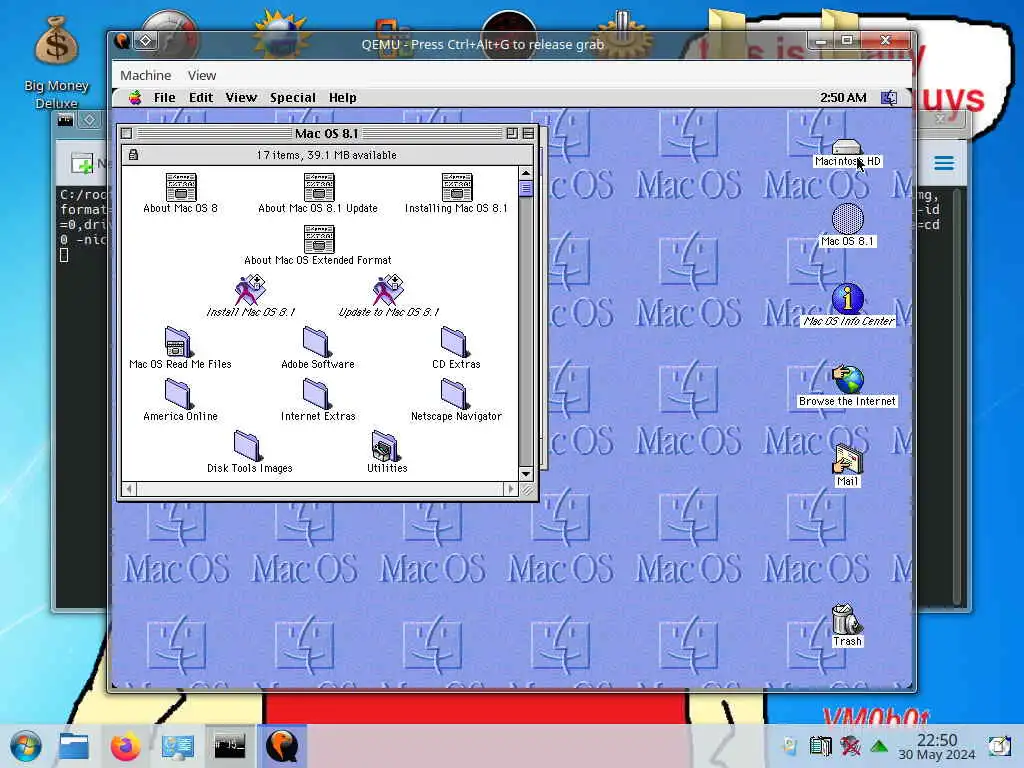Select the Mac OS 8.1 CD desktop icon
This screenshot has width=1024, height=768.
pos(848,219)
